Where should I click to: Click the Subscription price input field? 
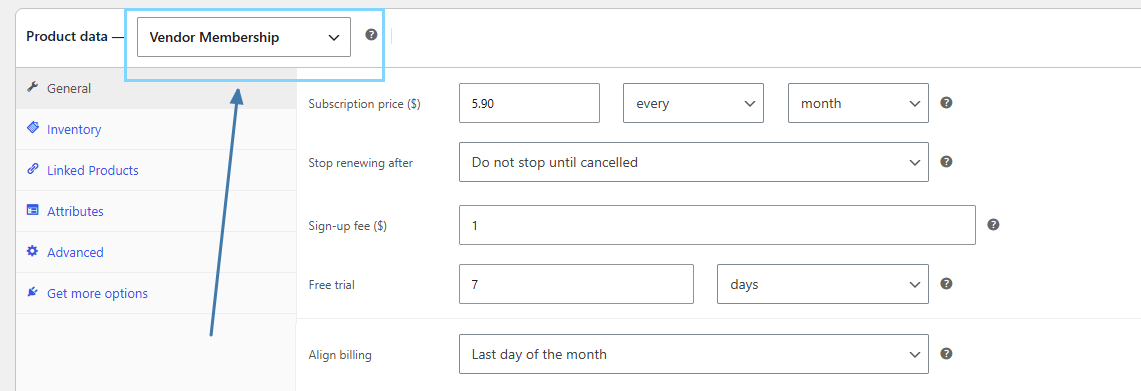tap(529, 103)
